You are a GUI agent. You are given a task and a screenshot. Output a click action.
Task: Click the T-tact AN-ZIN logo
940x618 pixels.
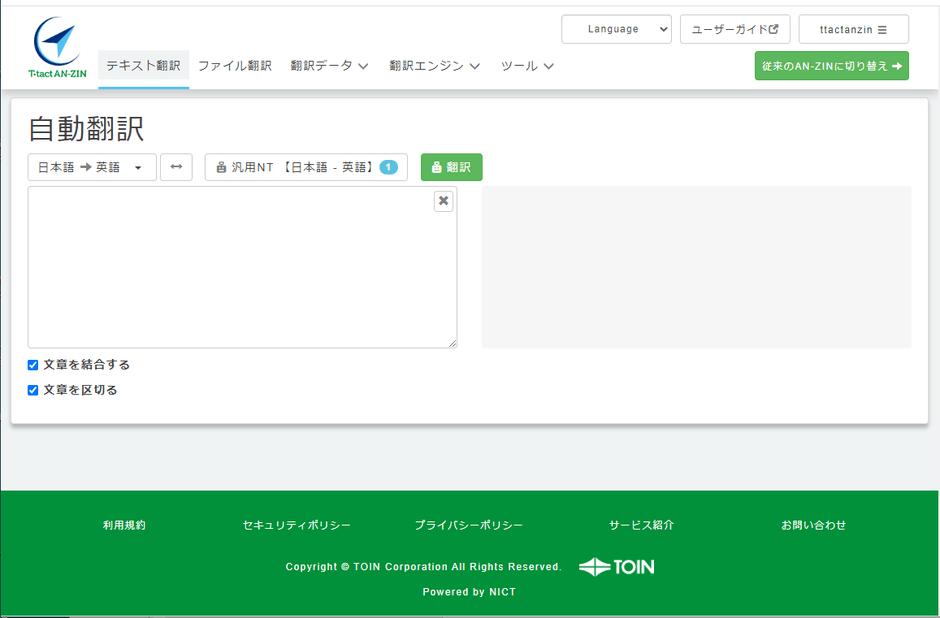55,40
